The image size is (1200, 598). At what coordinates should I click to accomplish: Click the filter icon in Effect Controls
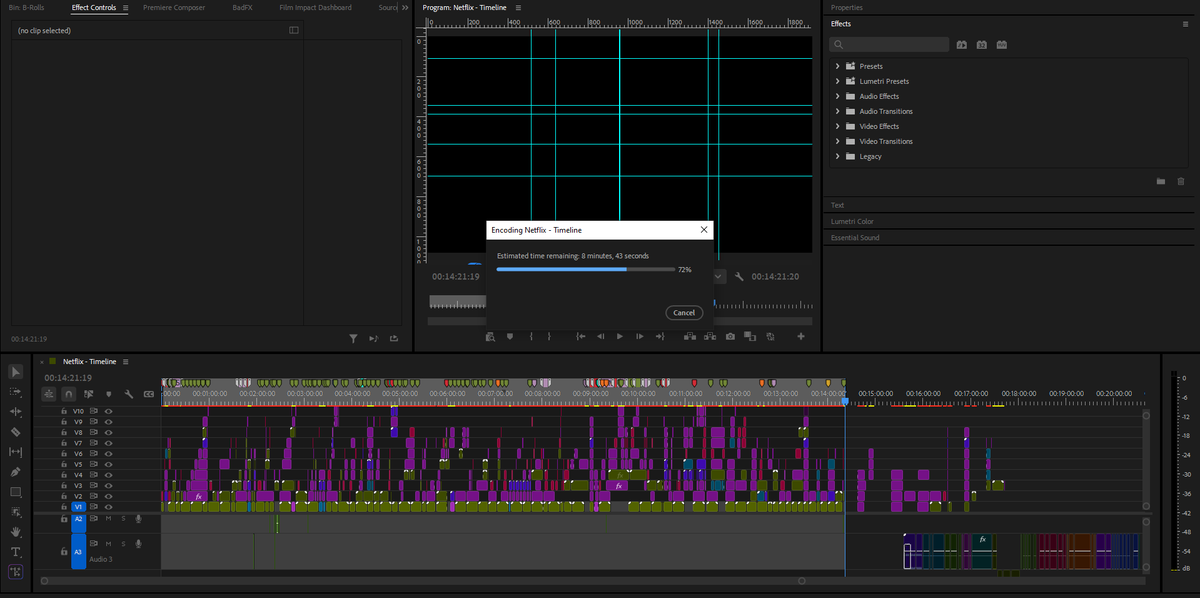point(353,339)
